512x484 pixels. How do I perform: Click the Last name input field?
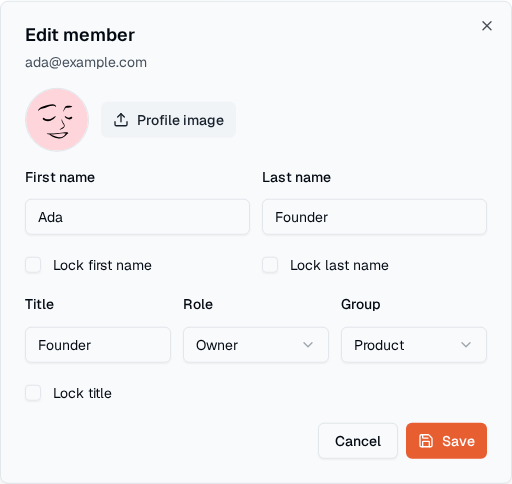click(374, 217)
